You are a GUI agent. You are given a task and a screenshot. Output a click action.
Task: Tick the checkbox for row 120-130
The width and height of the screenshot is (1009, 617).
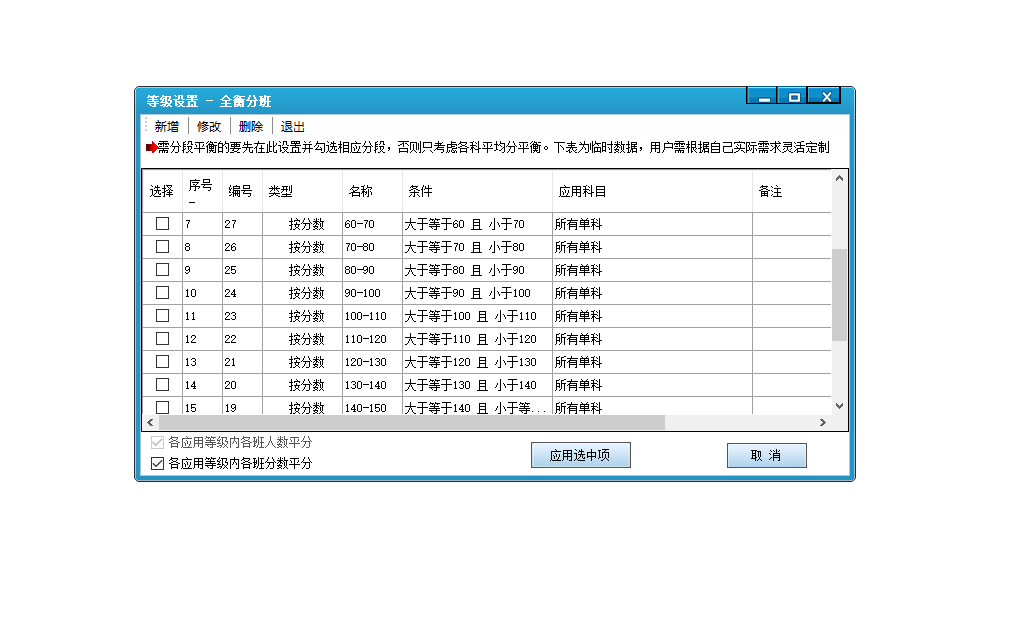click(x=162, y=362)
